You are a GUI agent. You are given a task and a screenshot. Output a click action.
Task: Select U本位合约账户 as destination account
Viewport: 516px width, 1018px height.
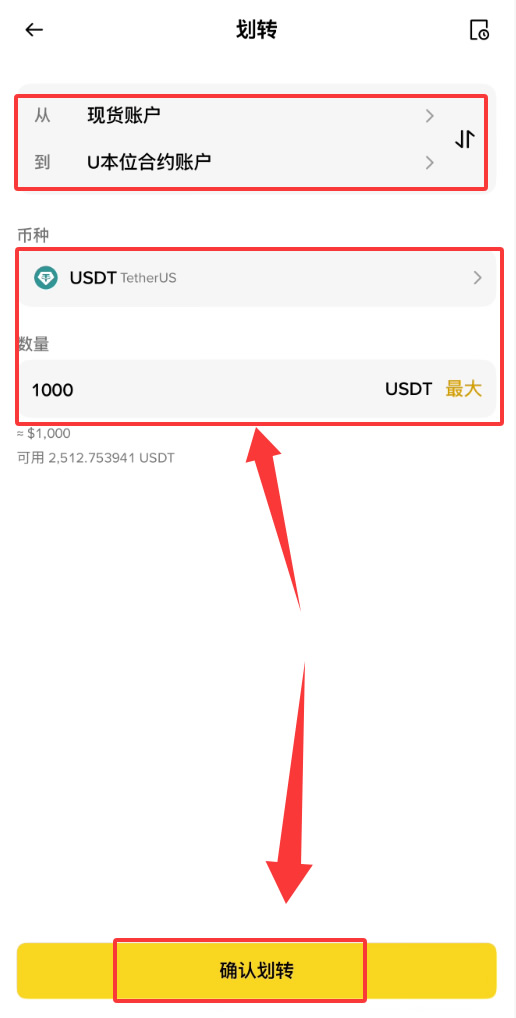(x=149, y=162)
